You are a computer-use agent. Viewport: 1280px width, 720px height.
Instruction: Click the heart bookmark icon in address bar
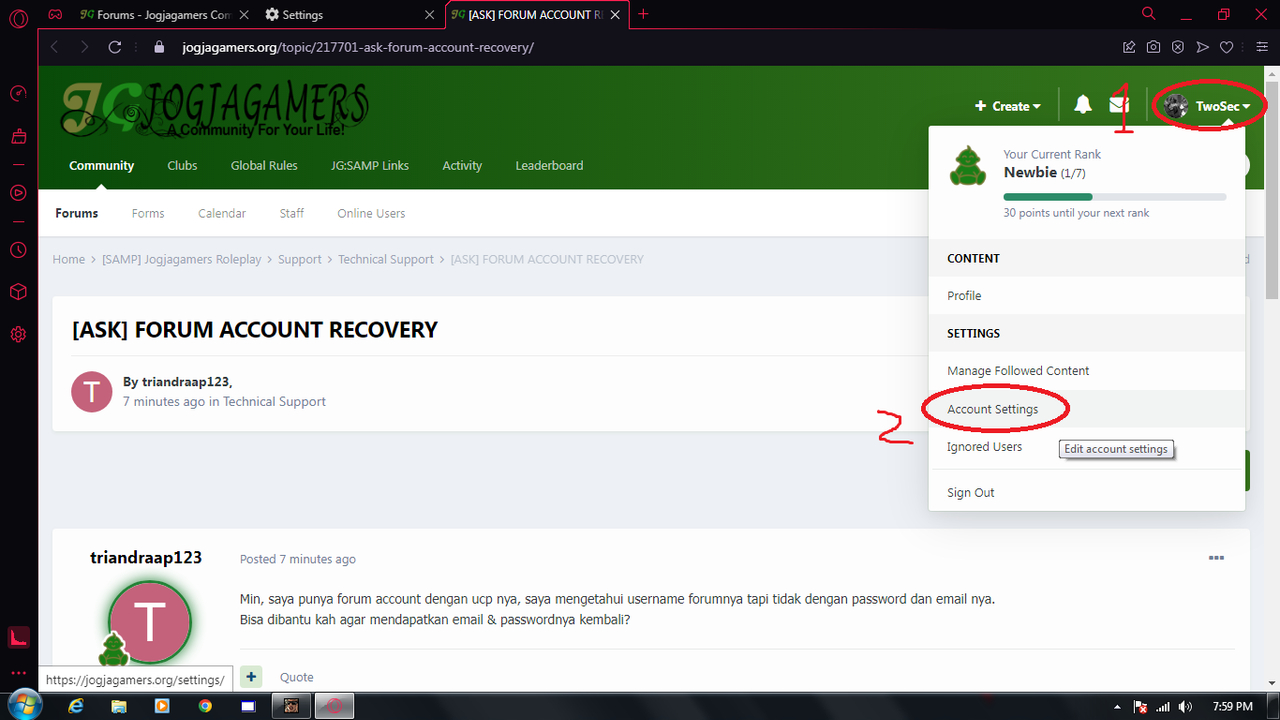click(1227, 47)
